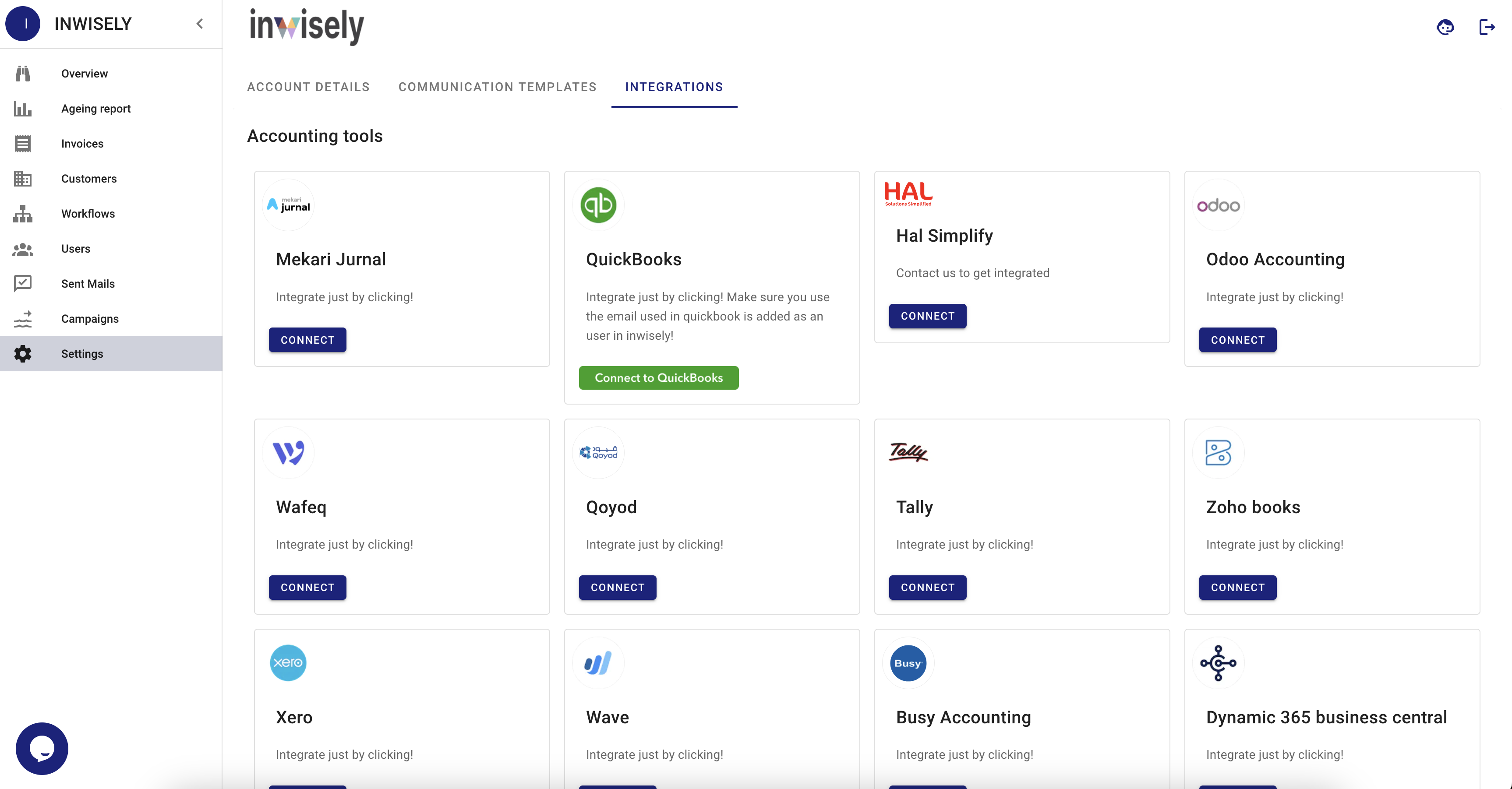Click the Sent Mails icon
The image size is (1512, 789).
pyautogui.click(x=22, y=283)
